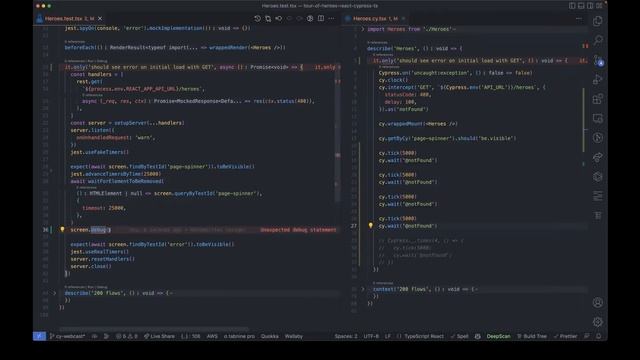
Task: Click server.close() in the left editor
Action: (x=91, y=266)
